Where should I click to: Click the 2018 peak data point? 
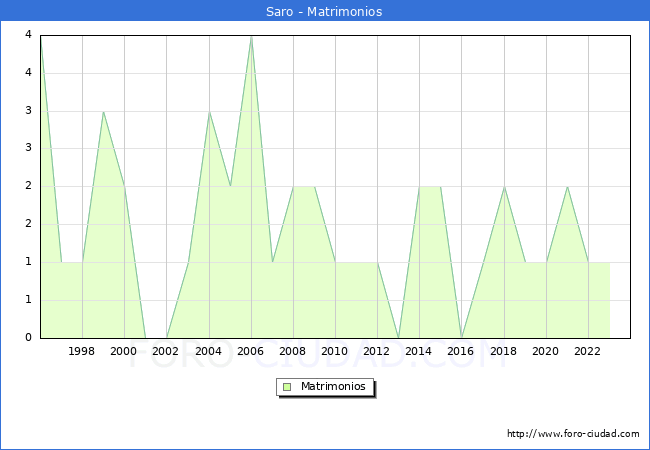click(504, 187)
